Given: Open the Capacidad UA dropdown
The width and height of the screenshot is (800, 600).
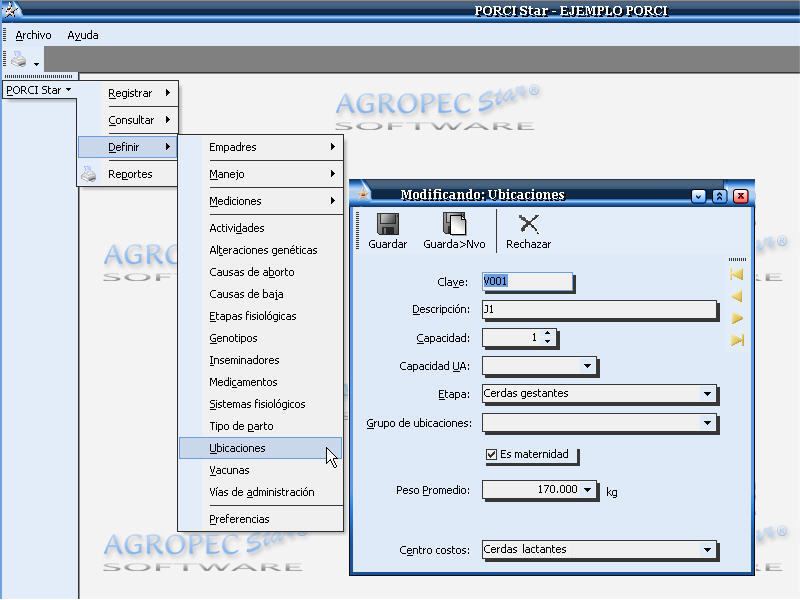Looking at the screenshot, I should [587, 366].
